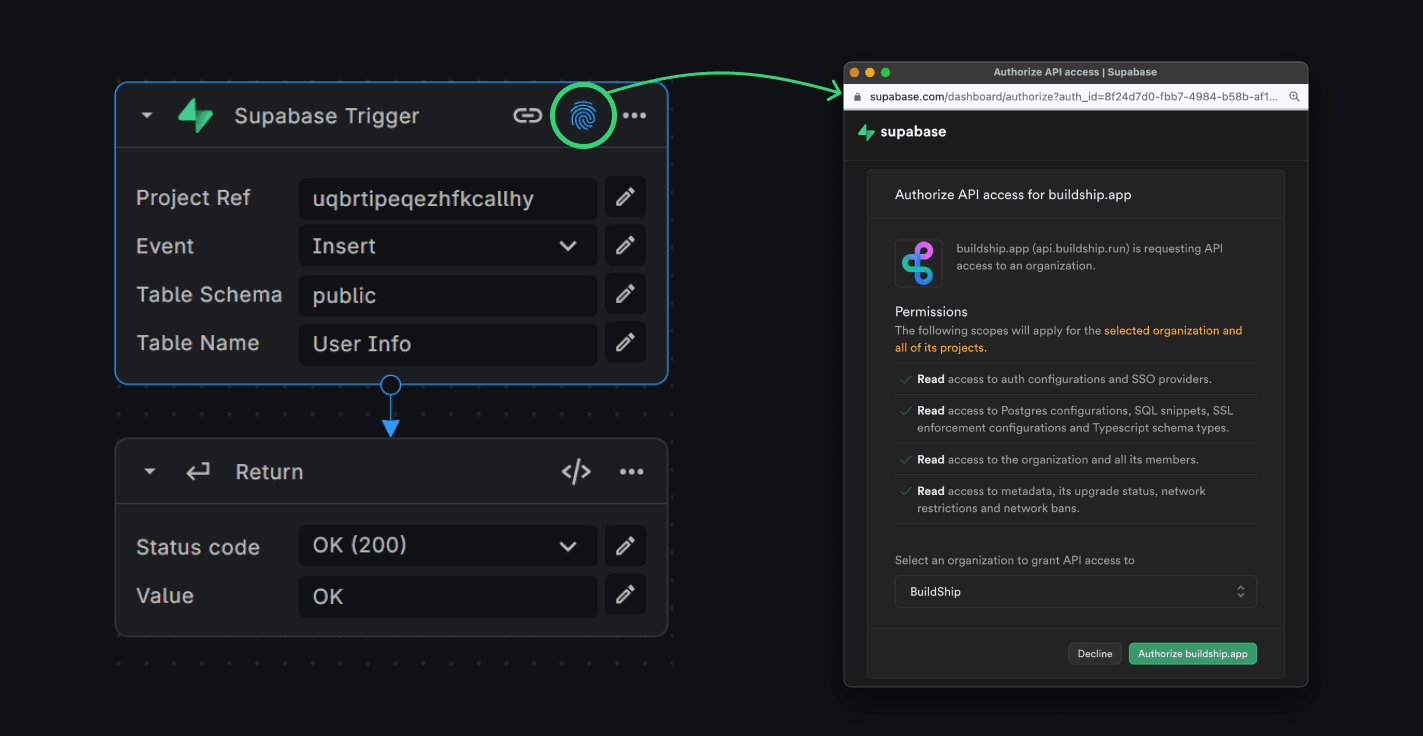
Task: Open the ellipsis menu on the Return node
Action: point(631,471)
